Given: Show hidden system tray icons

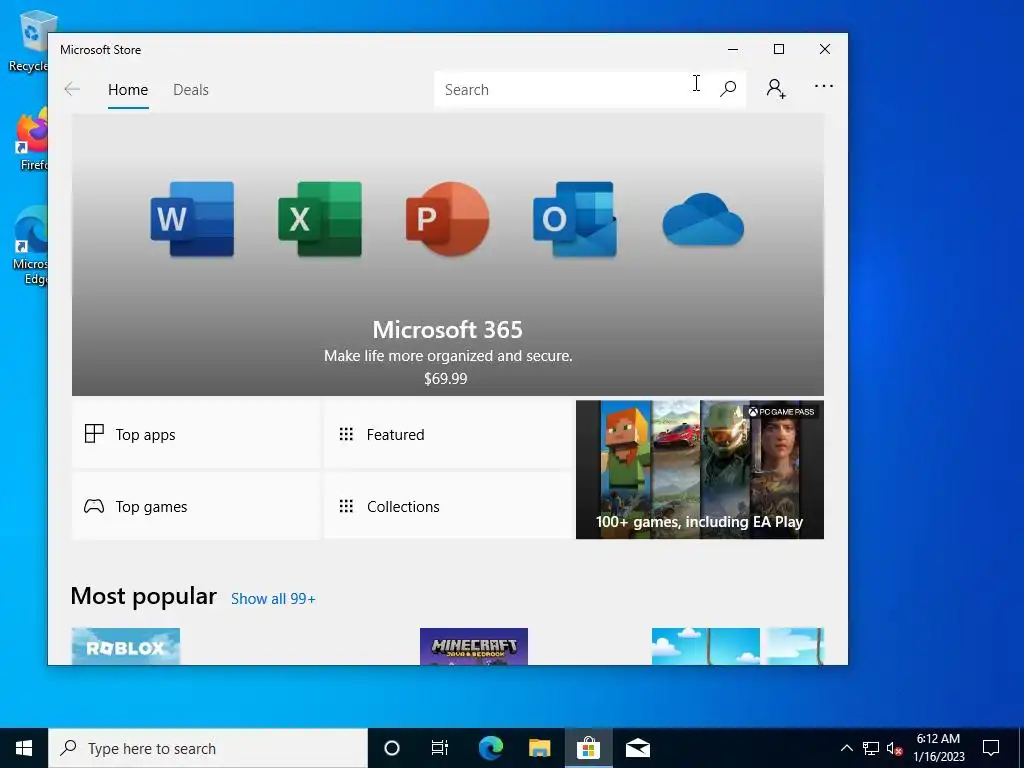Looking at the screenshot, I should click(846, 748).
